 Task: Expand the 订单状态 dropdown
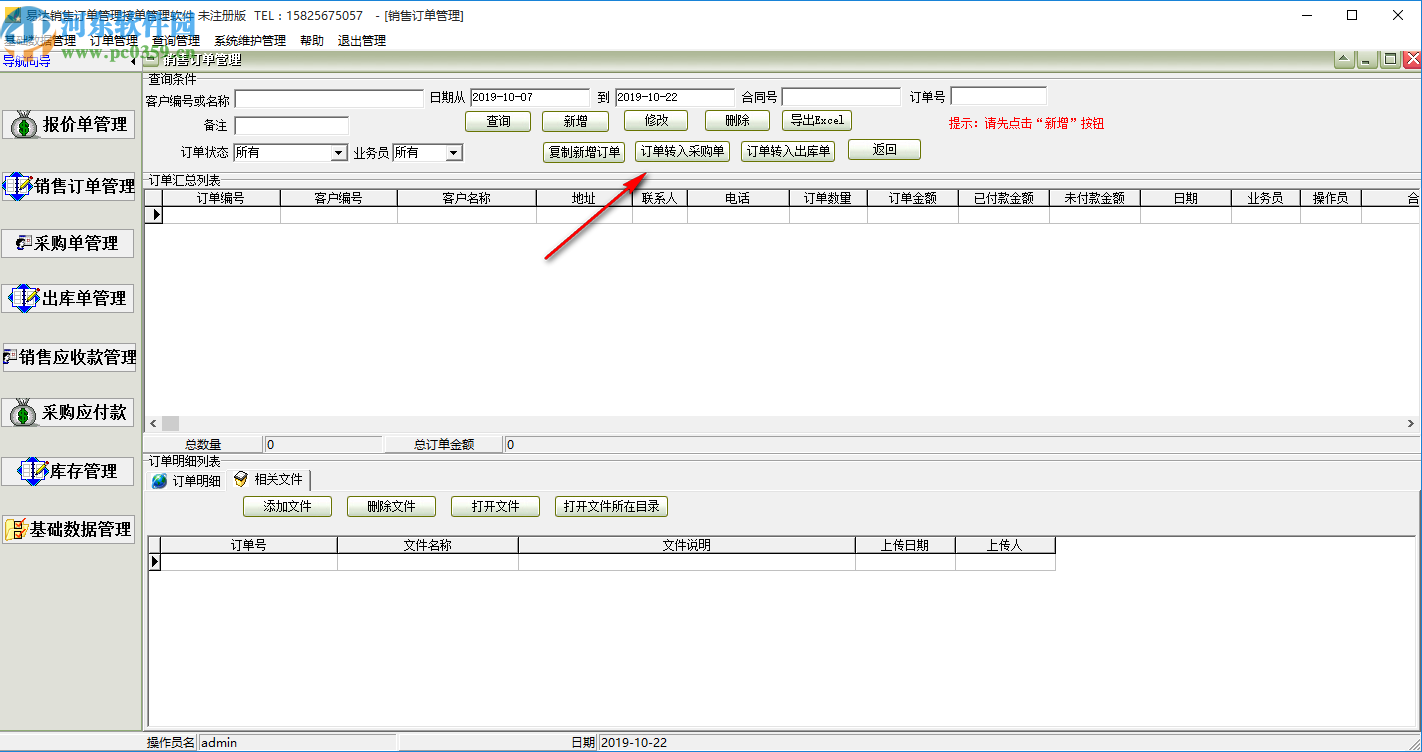point(338,153)
